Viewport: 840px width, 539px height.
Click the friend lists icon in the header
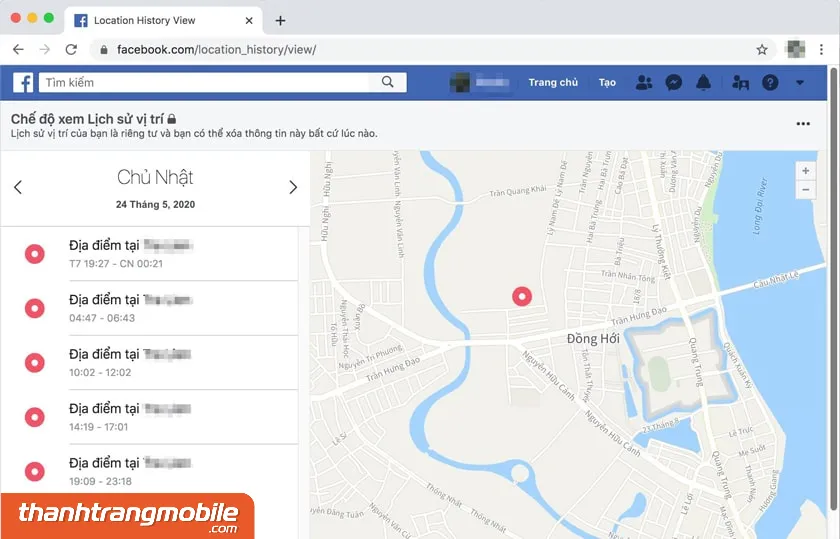(x=740, y=83)
